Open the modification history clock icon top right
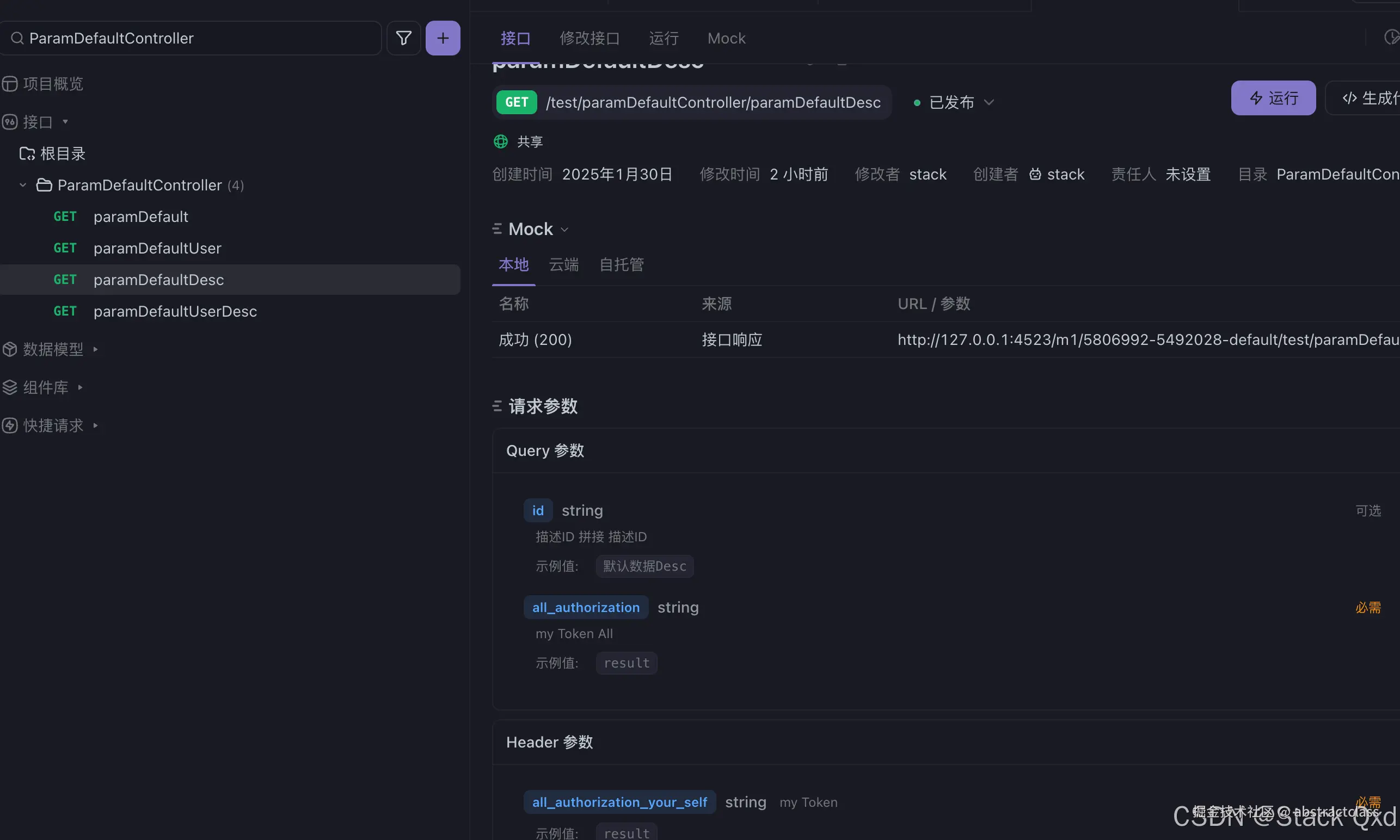 1391,38
